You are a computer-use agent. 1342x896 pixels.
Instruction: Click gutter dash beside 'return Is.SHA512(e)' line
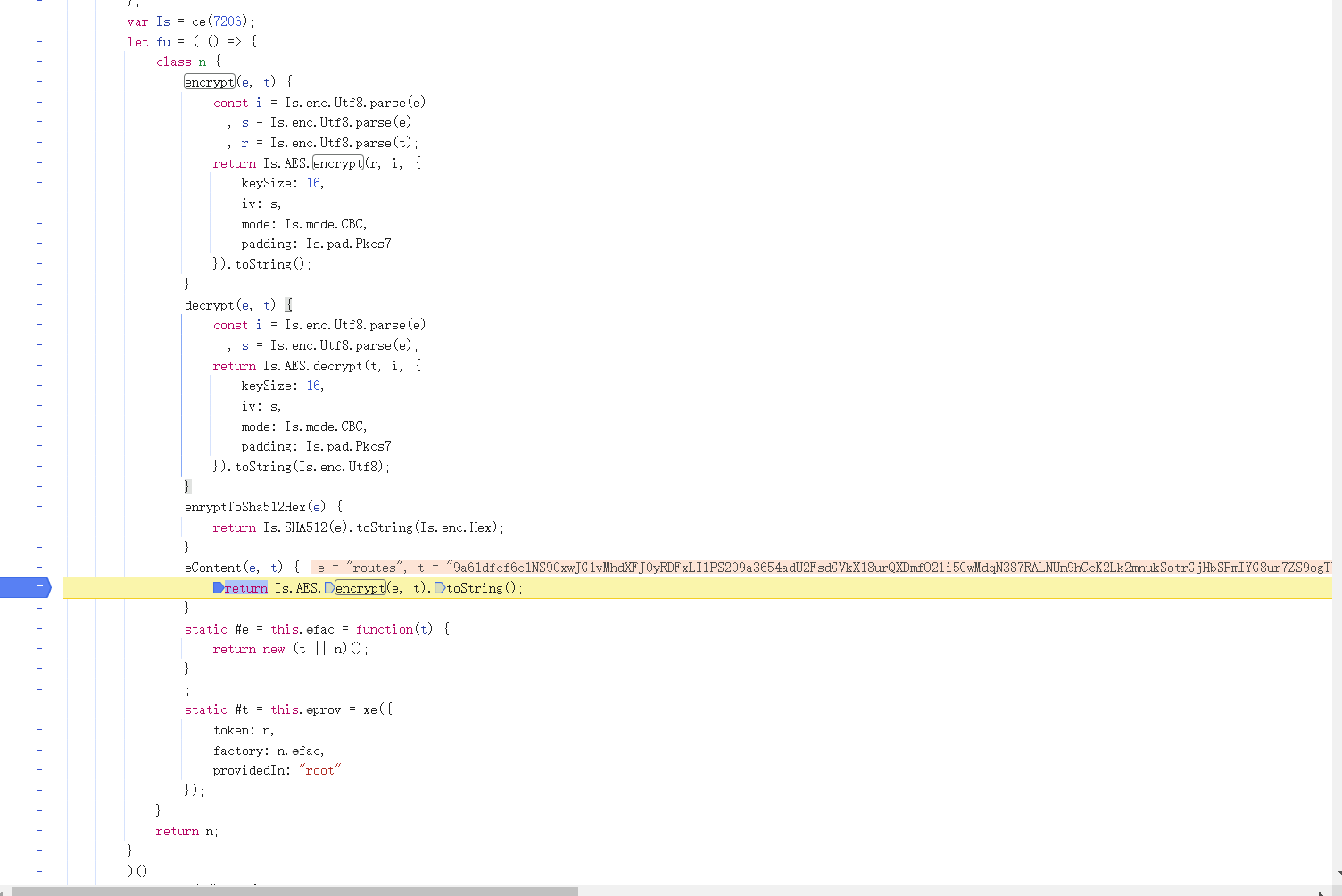tap(39, 527)
